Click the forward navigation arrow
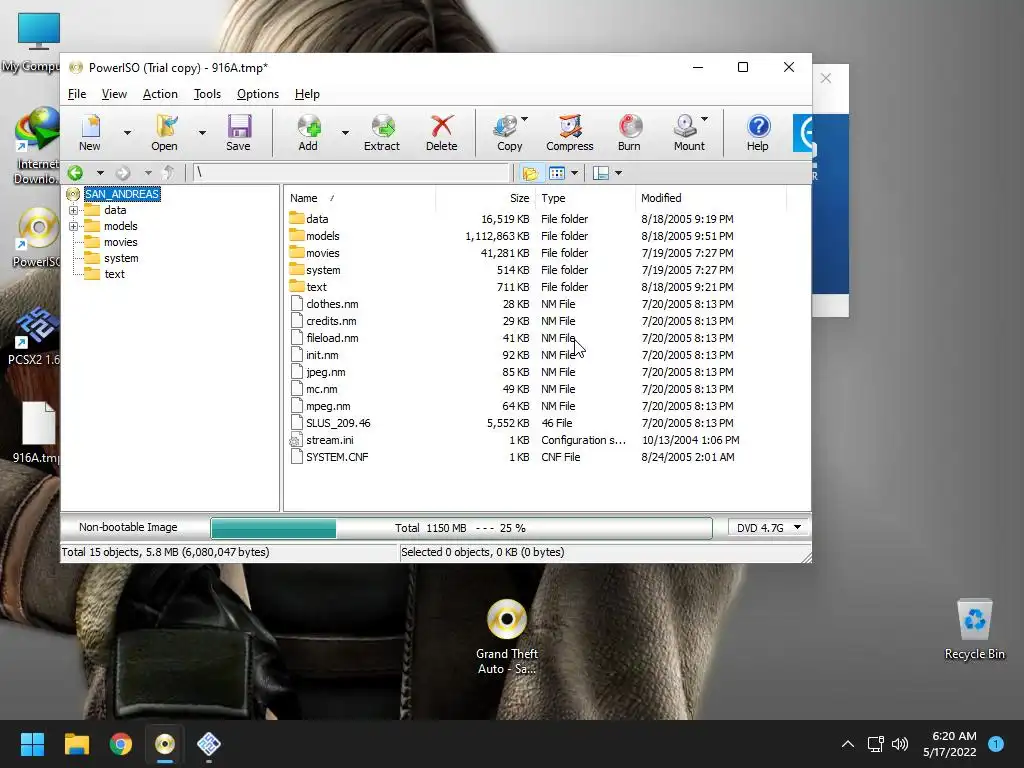Image resolution: width=1024 pixels, height=768 pixels. pyautogui.click(x=123, y=172)
